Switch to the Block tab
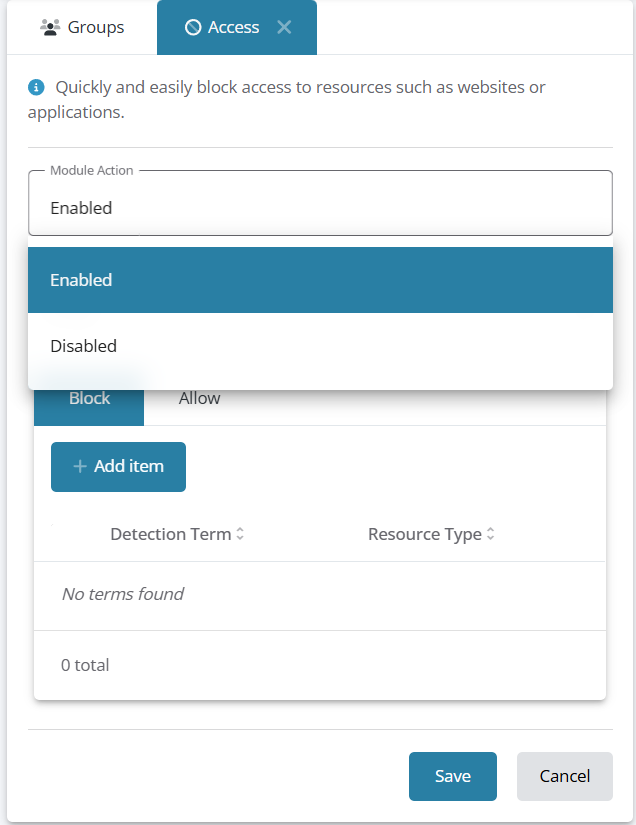Screen dimensions: 636x825 pos(89,398)
